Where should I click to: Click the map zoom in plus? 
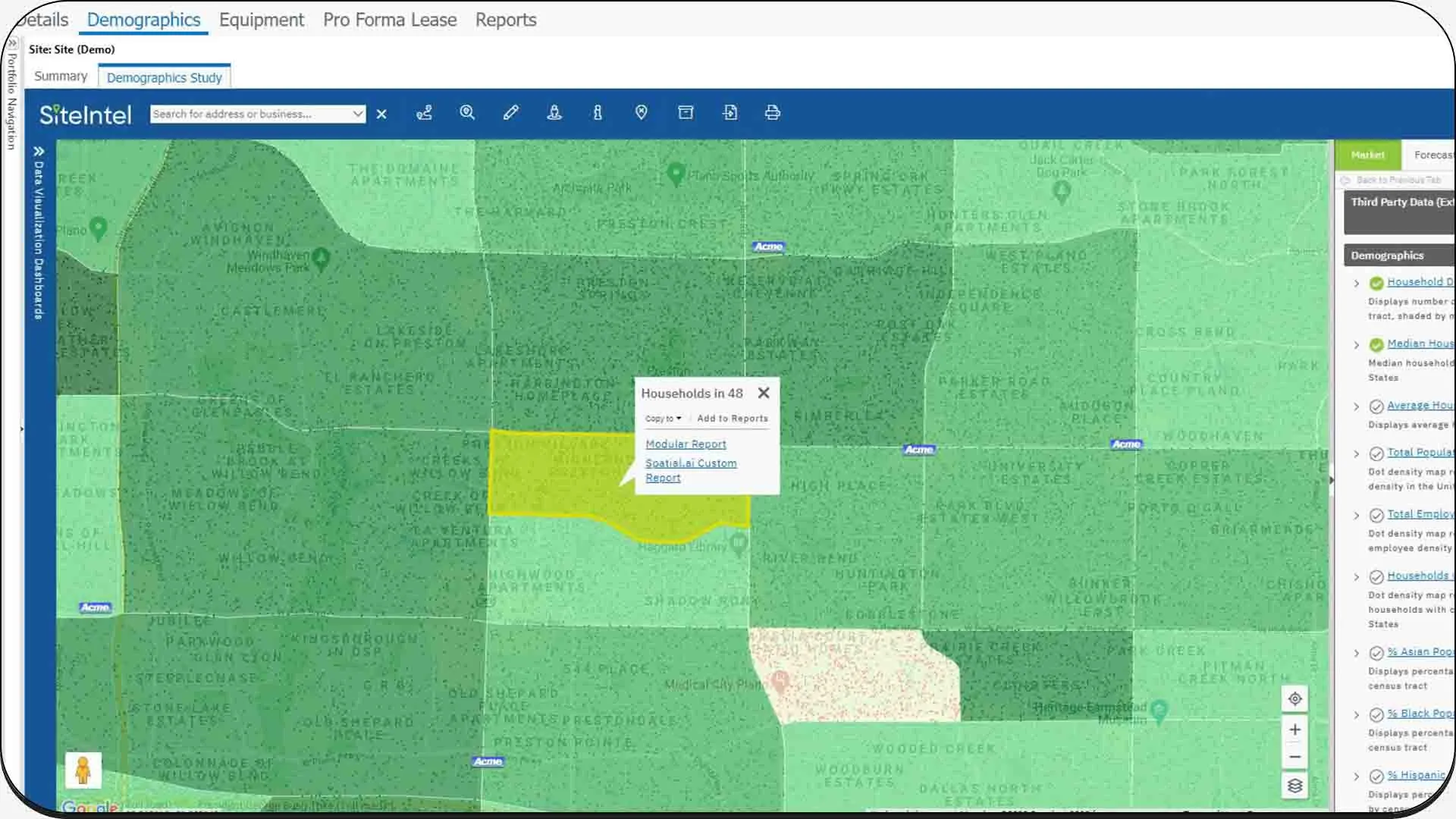tap(1295, 730)
